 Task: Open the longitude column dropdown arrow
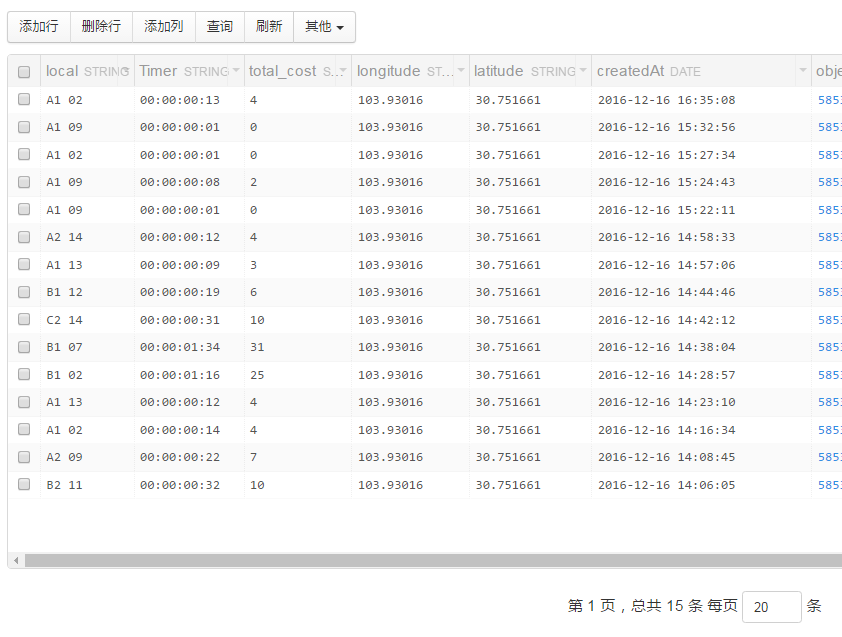click(x=461, y=70)
